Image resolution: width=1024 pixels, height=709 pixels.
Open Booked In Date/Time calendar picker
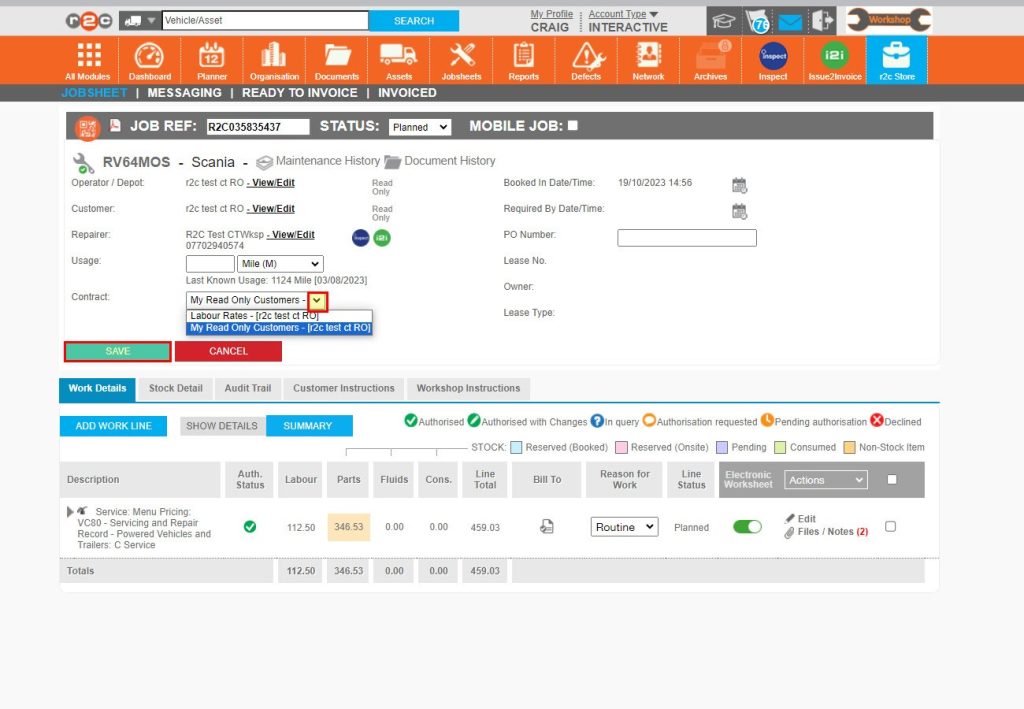tap(739, 185)
